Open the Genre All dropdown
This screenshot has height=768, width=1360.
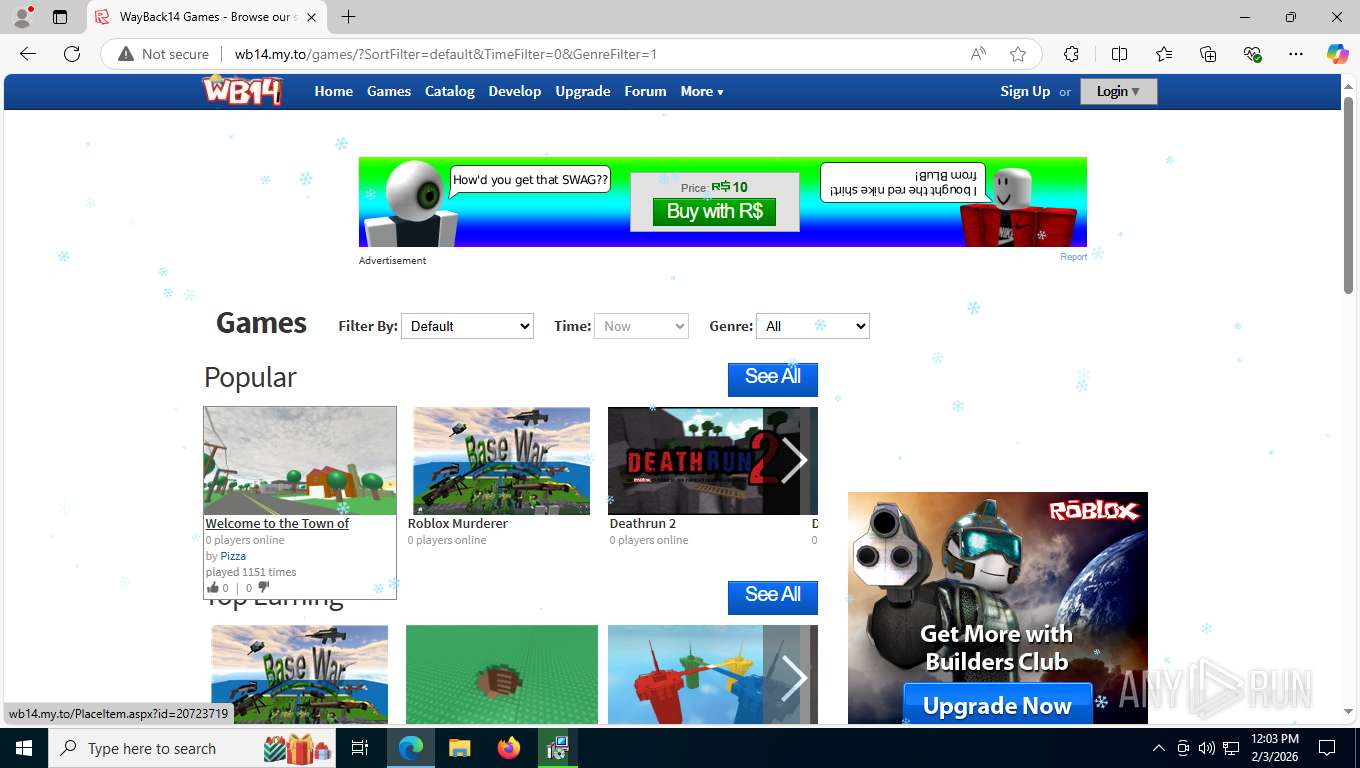pyautogui.click(x=813, y=326)
